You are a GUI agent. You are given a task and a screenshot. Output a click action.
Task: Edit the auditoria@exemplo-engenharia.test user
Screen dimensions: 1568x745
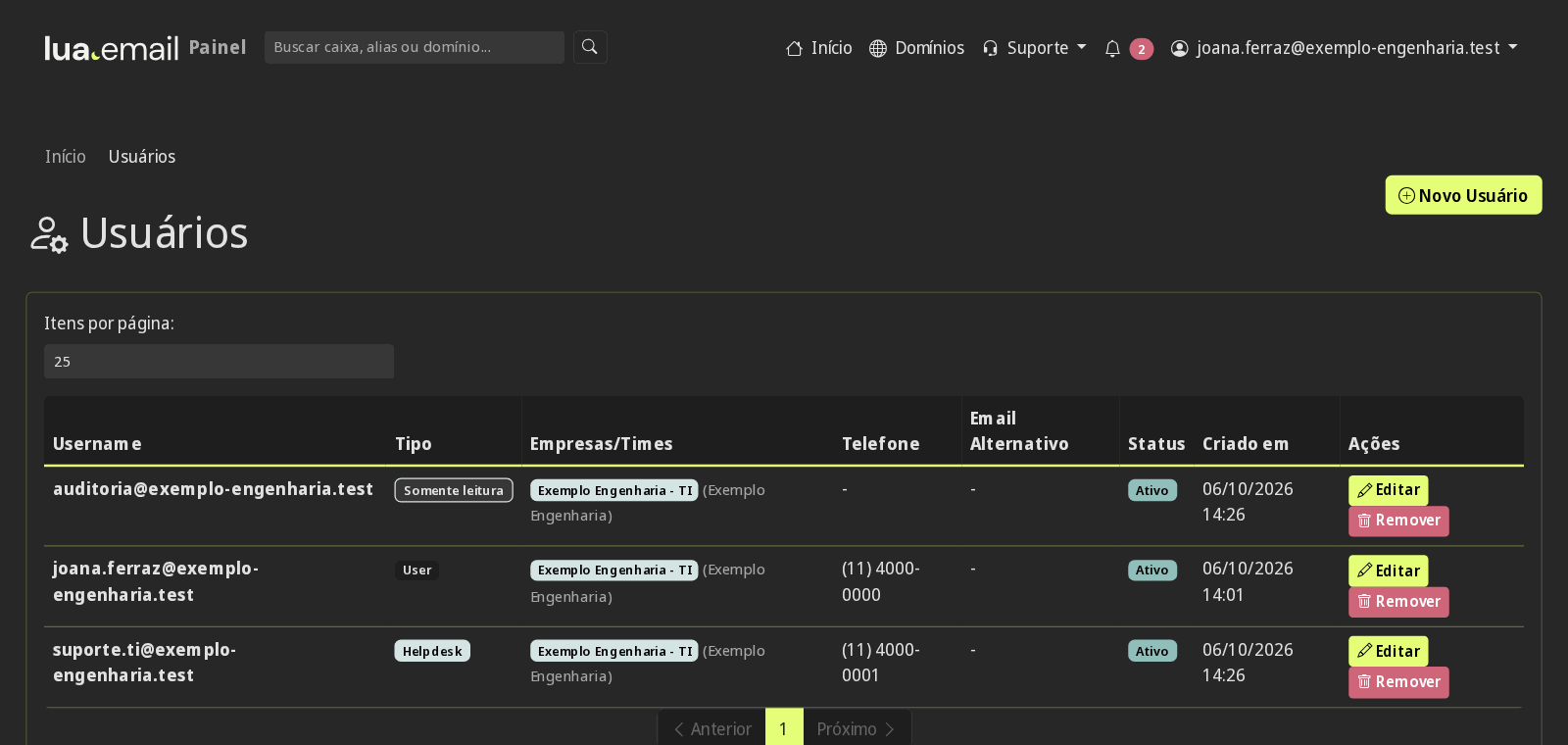pos(1388,490)
